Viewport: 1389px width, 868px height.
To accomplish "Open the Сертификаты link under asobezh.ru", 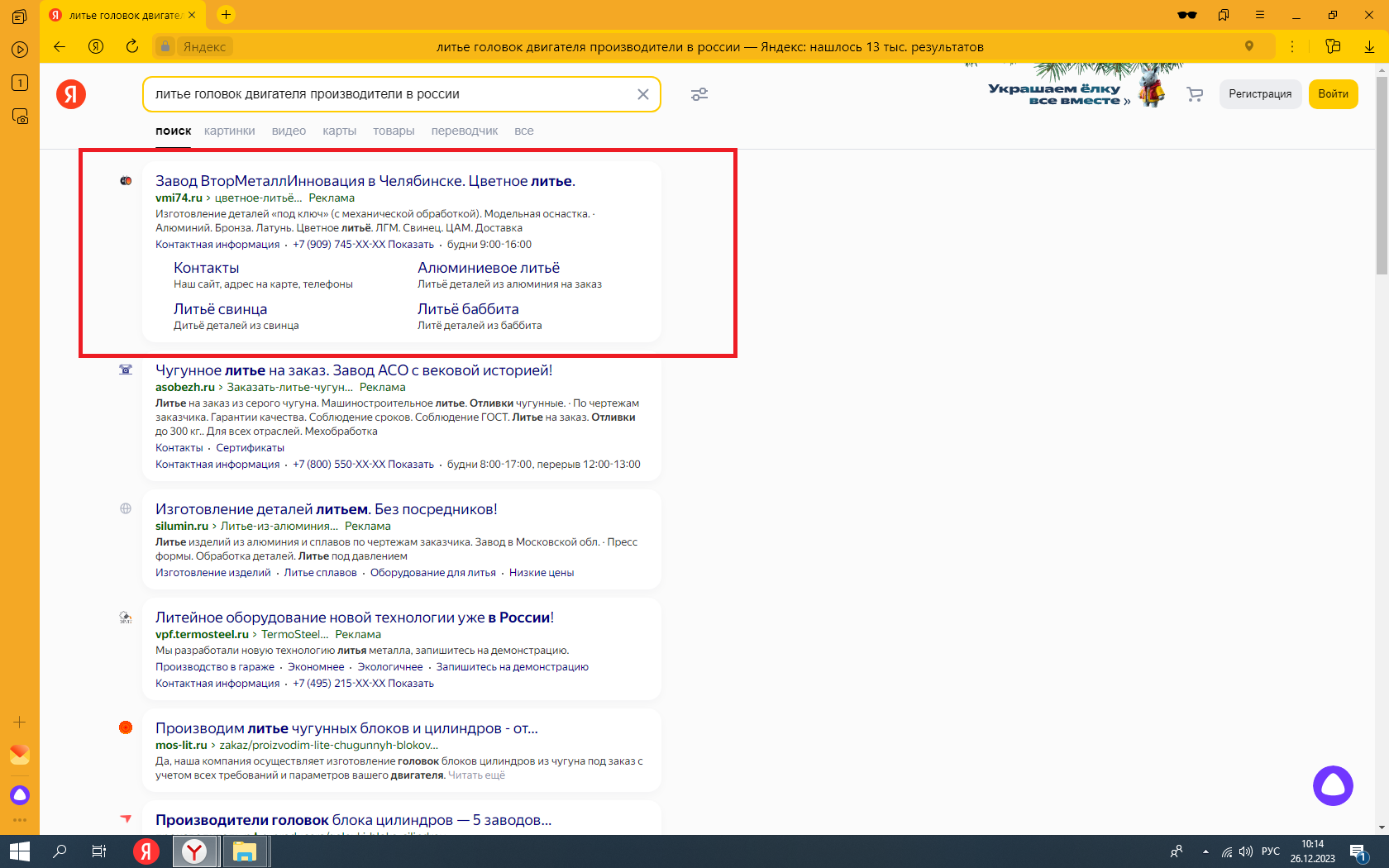I will 251,448.
